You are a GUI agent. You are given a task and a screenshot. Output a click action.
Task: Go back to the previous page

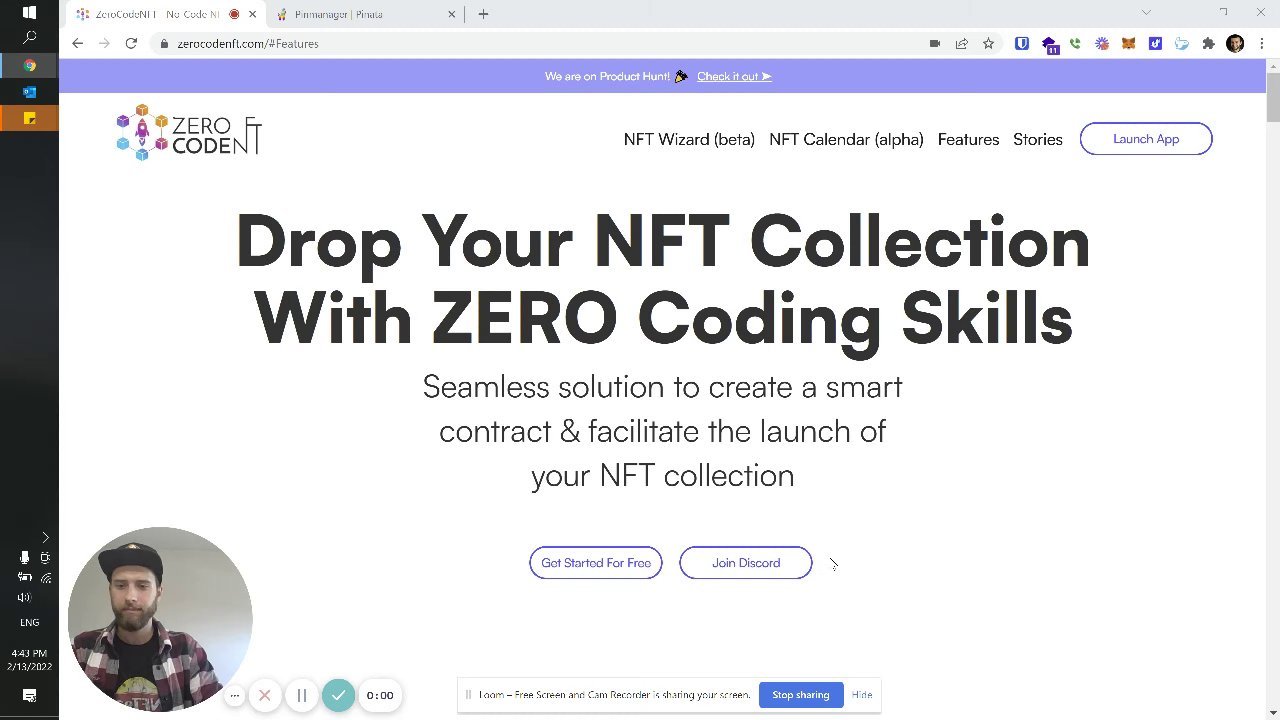tap(77, 43)
